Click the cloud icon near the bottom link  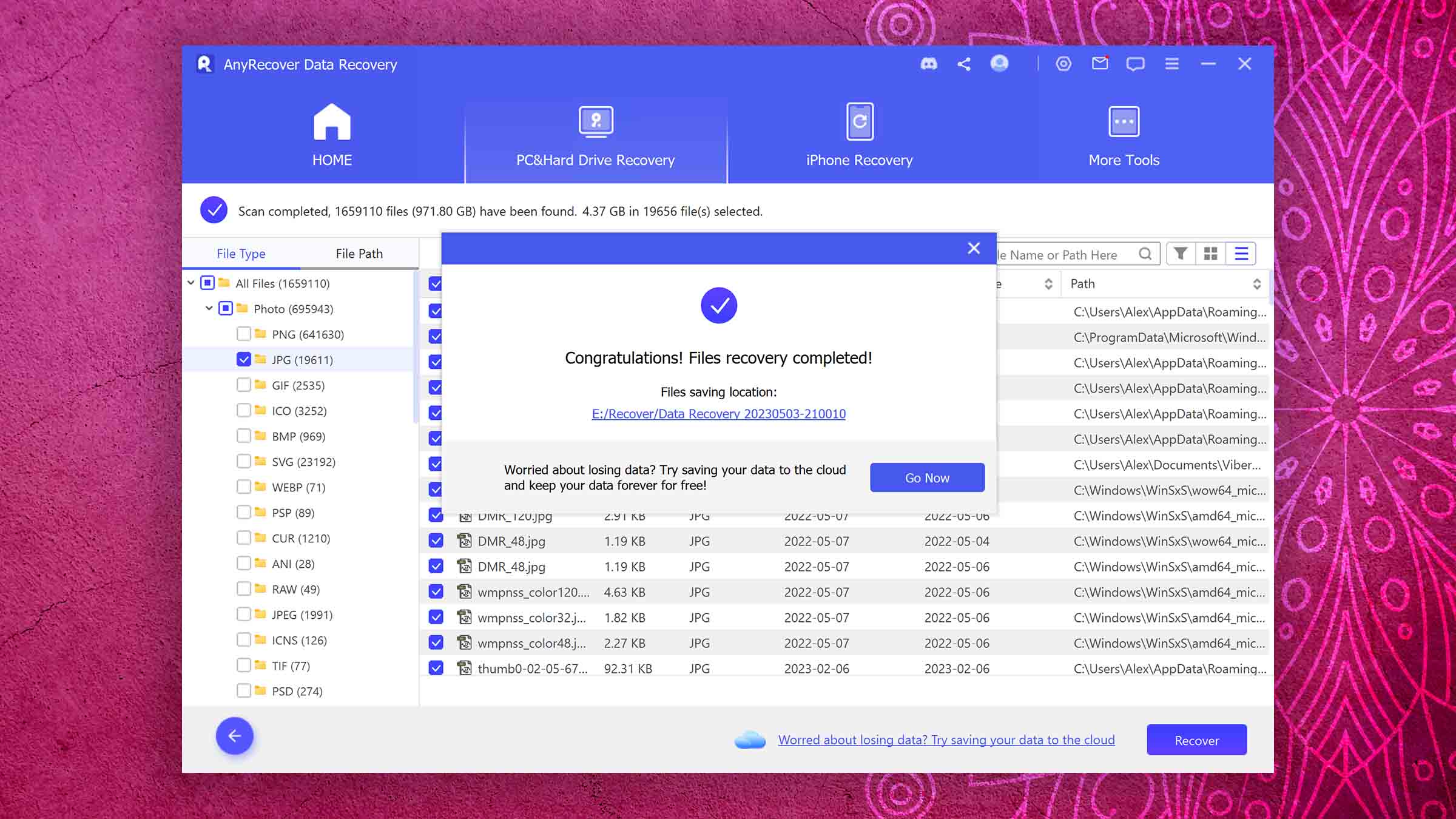click(750, 740)
